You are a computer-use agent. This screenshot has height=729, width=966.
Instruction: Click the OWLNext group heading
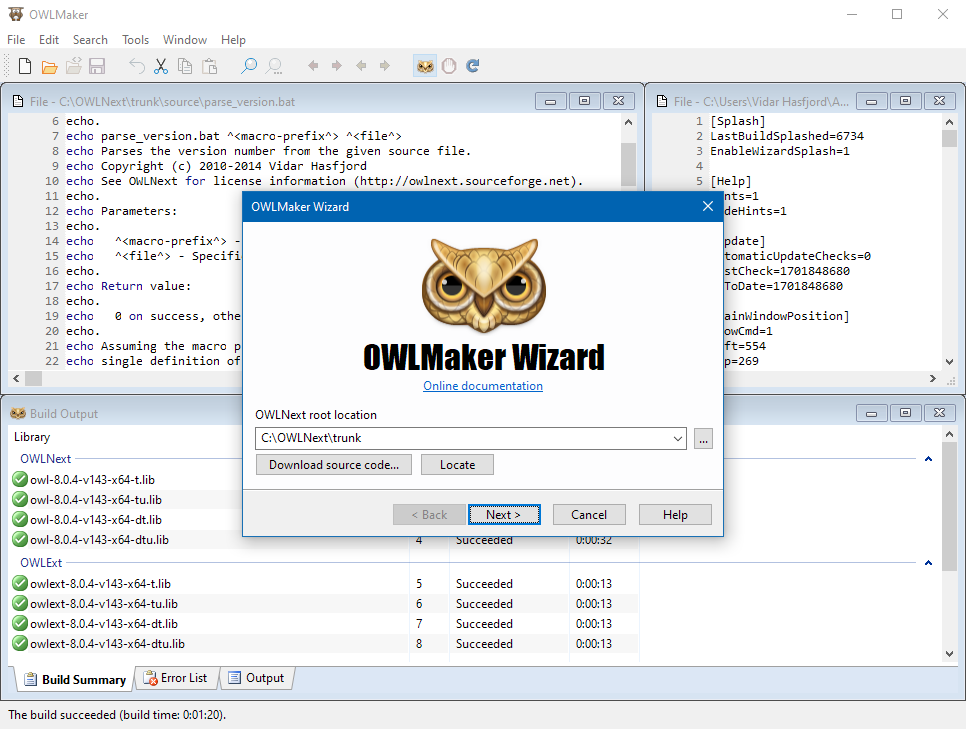(x=46, y=458)
